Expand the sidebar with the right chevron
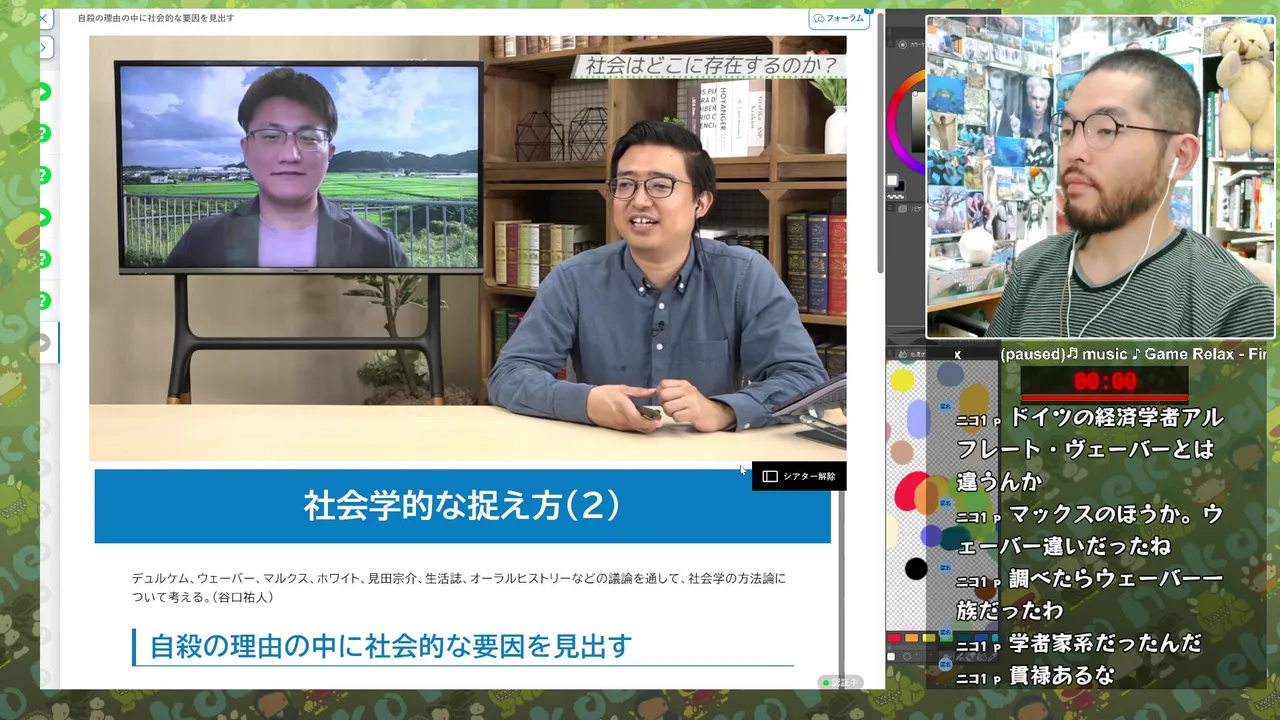Viewport: 1280px width, 720px height. click(x=44, y=48)
